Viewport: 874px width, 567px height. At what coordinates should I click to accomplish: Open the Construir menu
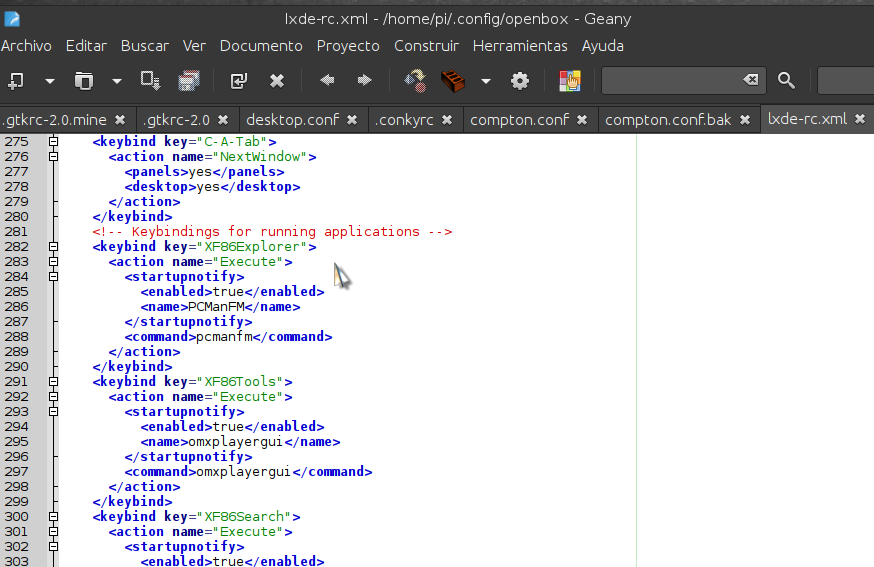[x=426, y=46]
